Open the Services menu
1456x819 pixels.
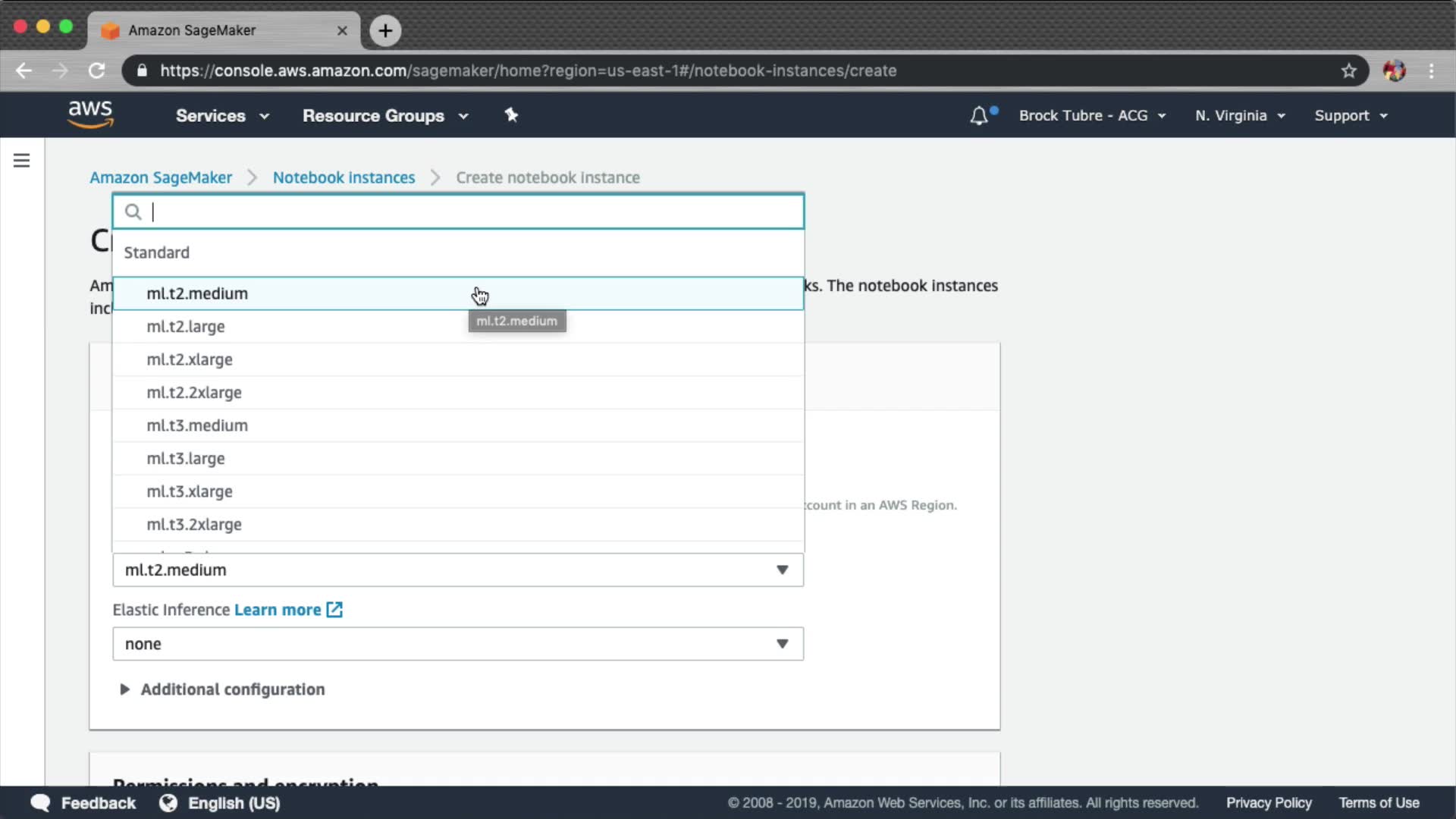222,116
